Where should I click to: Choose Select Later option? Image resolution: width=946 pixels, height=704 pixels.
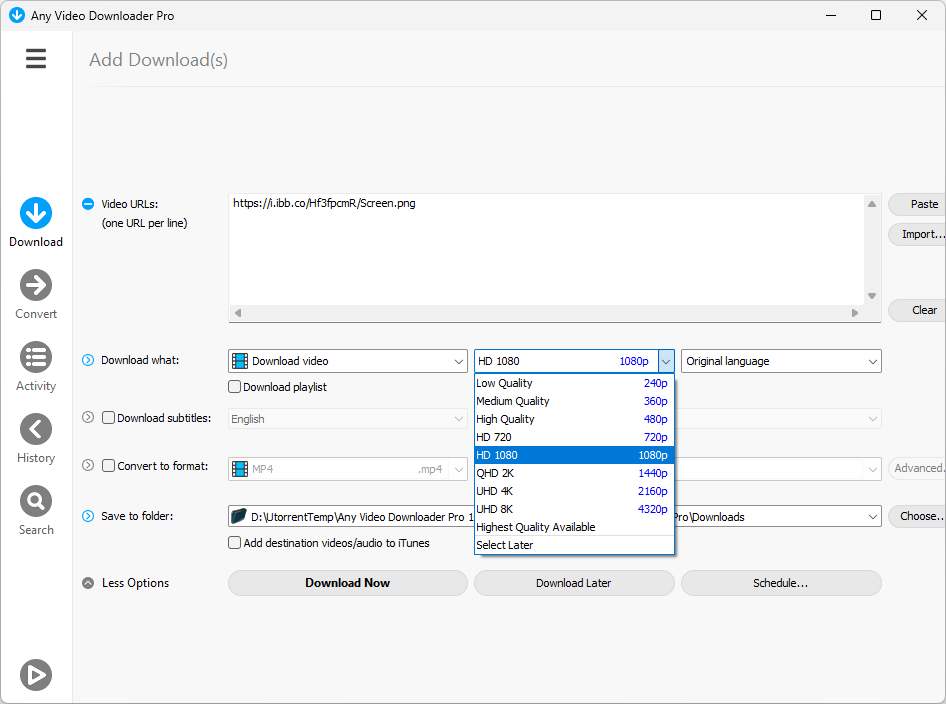click(x=574, y=545)
